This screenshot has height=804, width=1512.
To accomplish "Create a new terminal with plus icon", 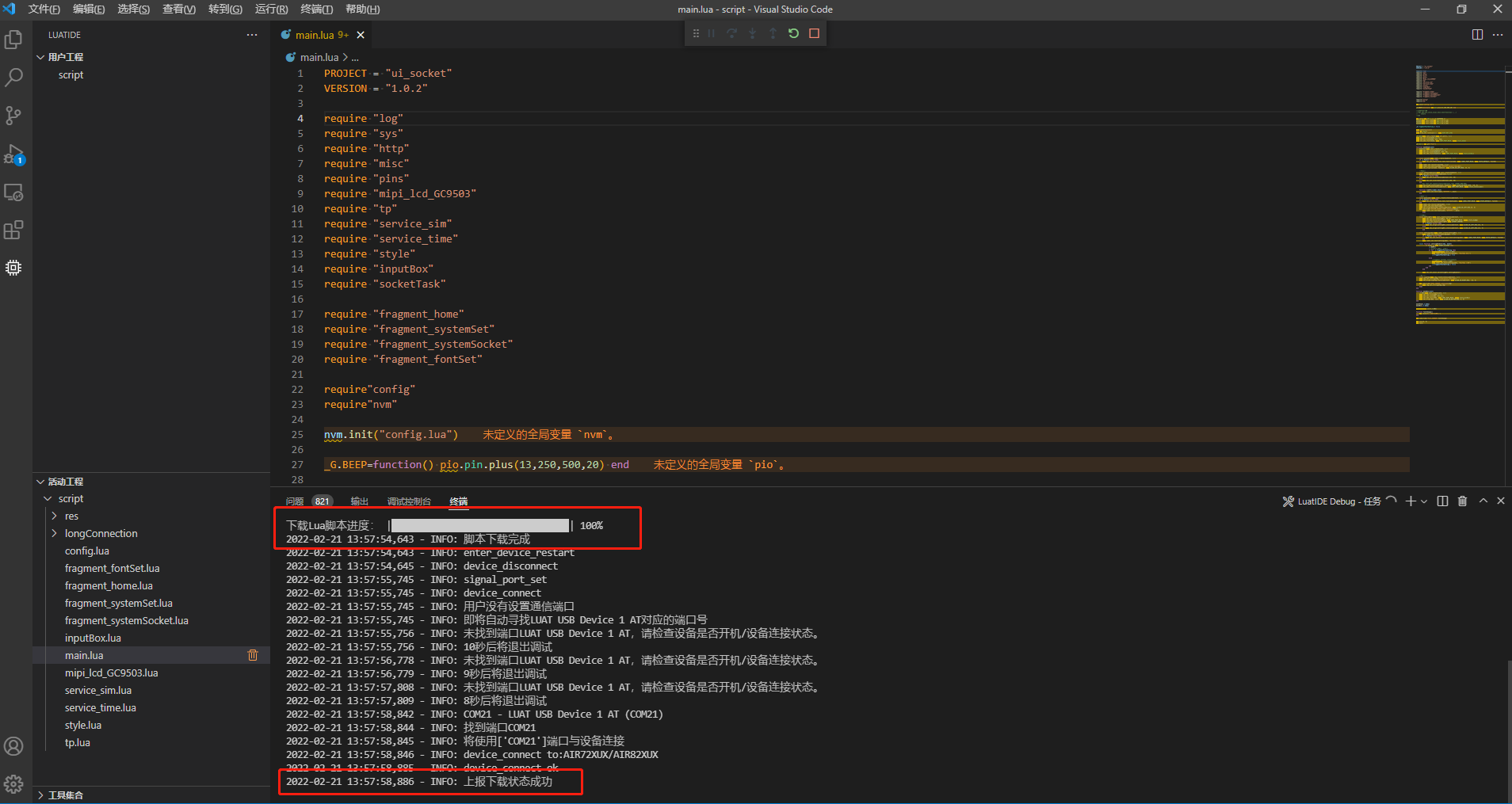I will point(1411,501).
